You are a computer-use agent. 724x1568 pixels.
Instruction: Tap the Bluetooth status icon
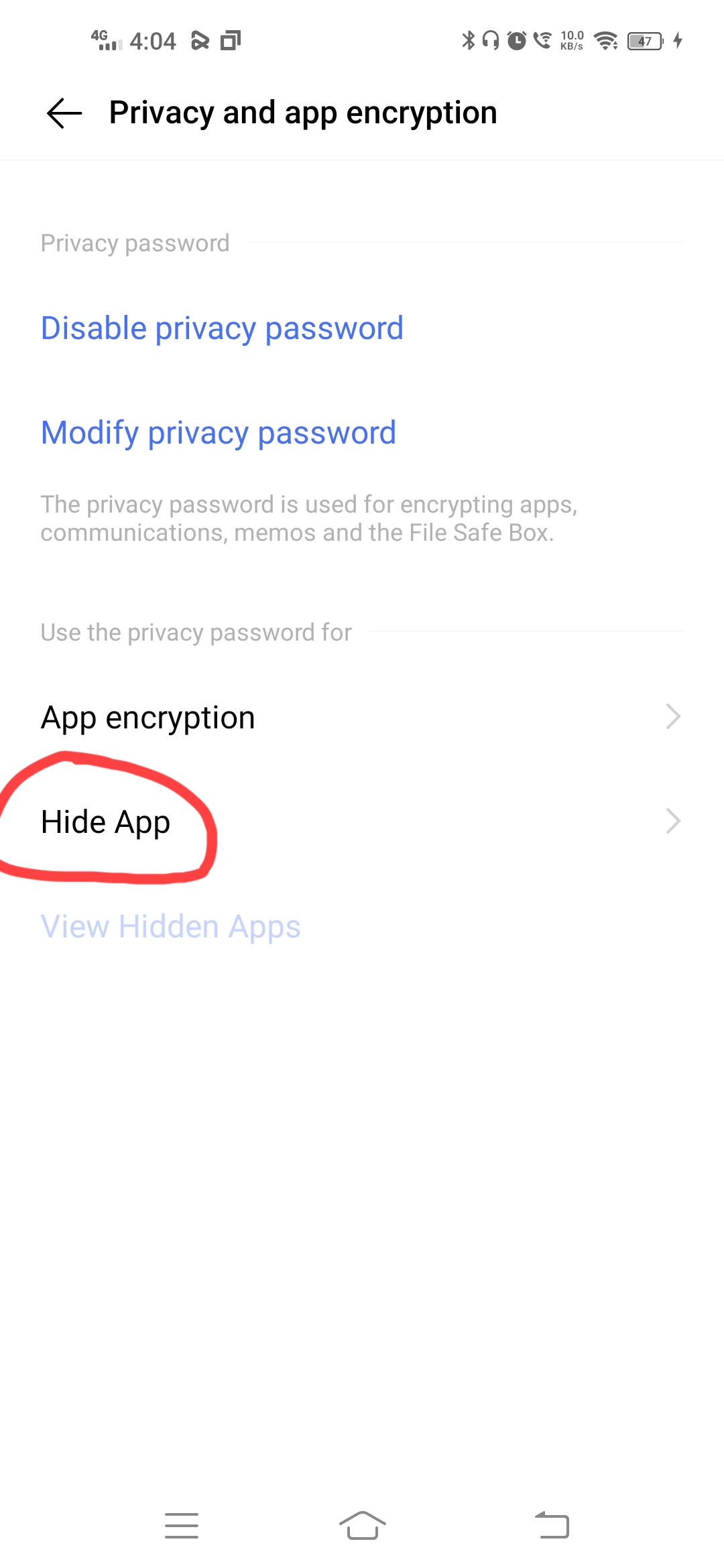[x=468, y=41]
